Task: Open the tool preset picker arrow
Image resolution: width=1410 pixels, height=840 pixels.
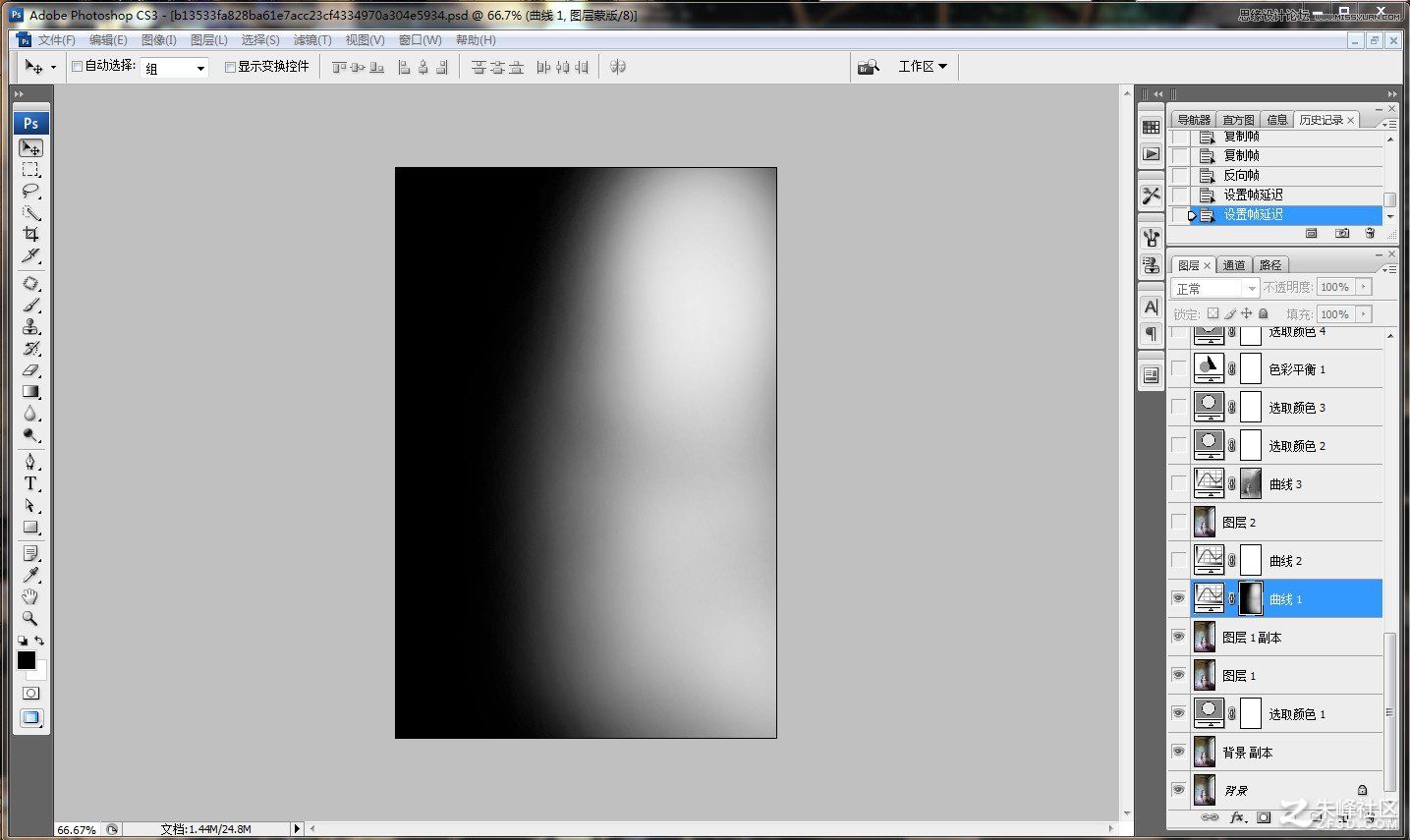Action: (x=53, y=67)
